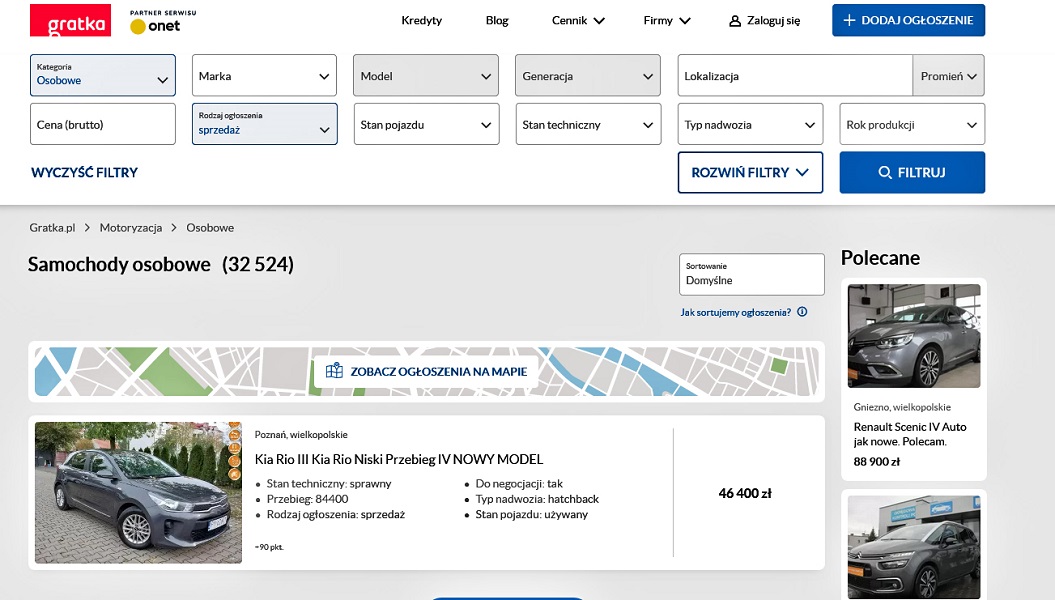
Task: Open the Model dropdown
Action: click(x=426, y=75)
